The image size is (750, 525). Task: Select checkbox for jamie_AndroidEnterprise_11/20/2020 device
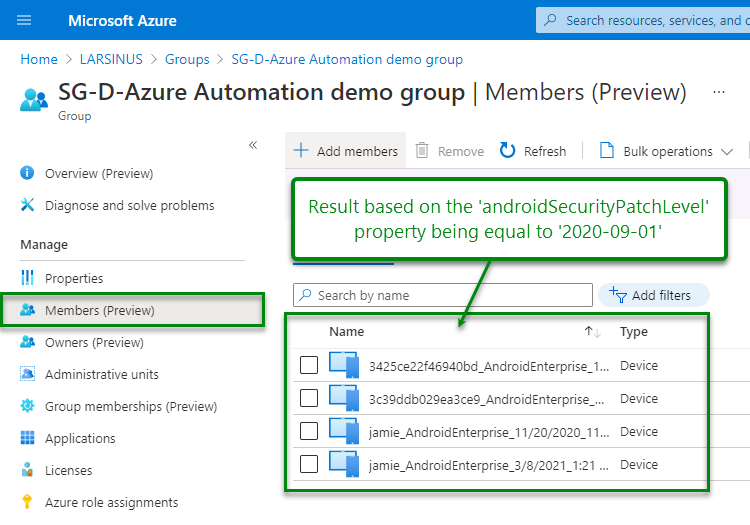pos(309,431)
